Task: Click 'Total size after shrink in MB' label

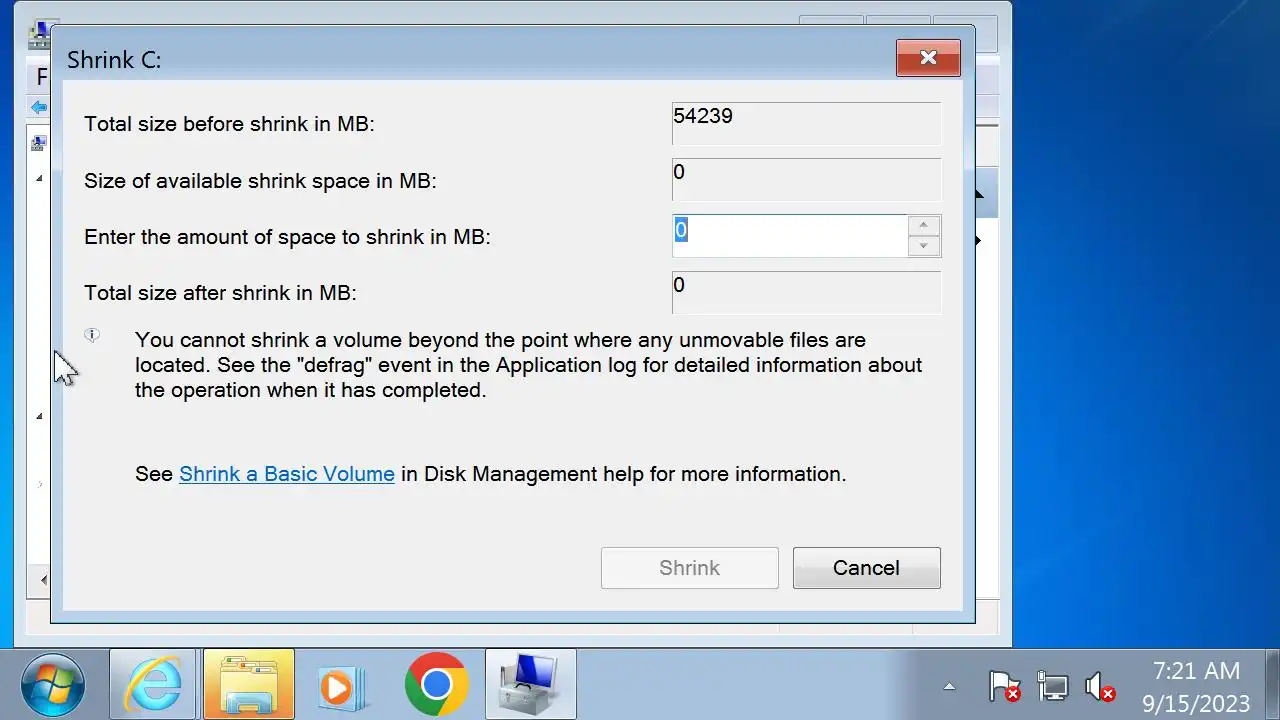Action: (220, 293)
